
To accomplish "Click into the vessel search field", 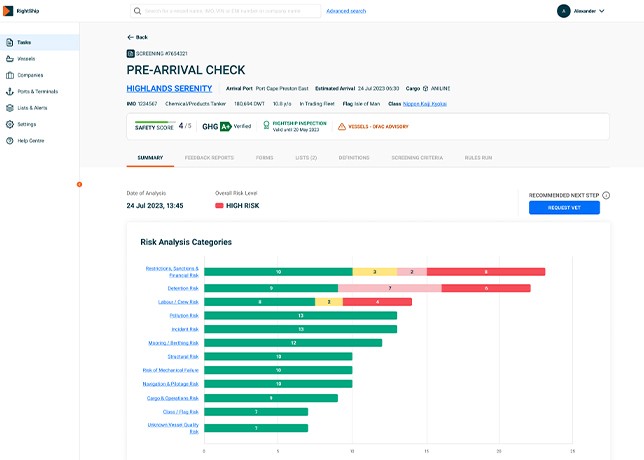I will (x=230, y=11).
